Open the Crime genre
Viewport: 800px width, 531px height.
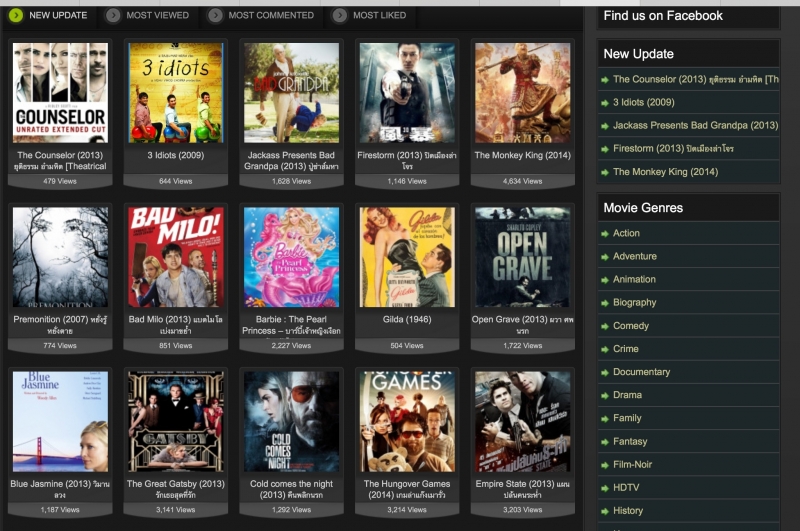[x=689, y=349]
